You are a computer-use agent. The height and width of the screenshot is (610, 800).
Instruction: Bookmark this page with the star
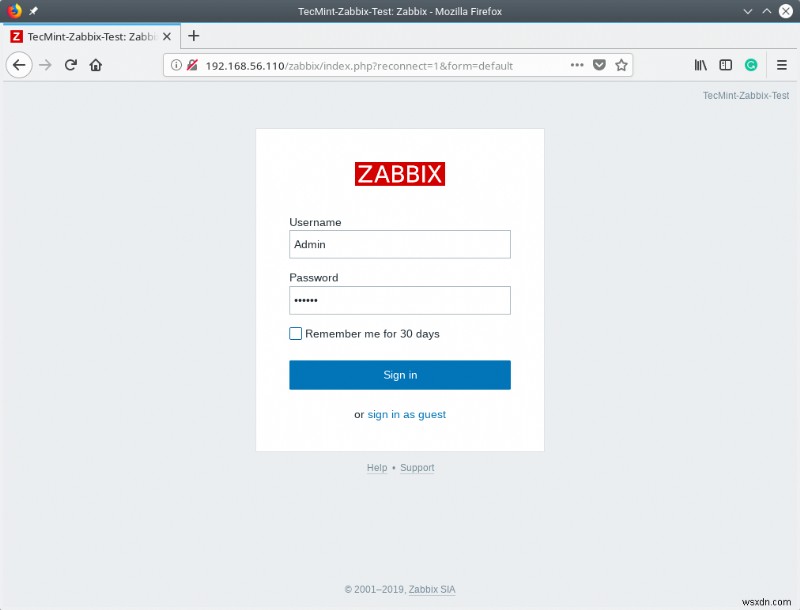(x=621, y=65)
